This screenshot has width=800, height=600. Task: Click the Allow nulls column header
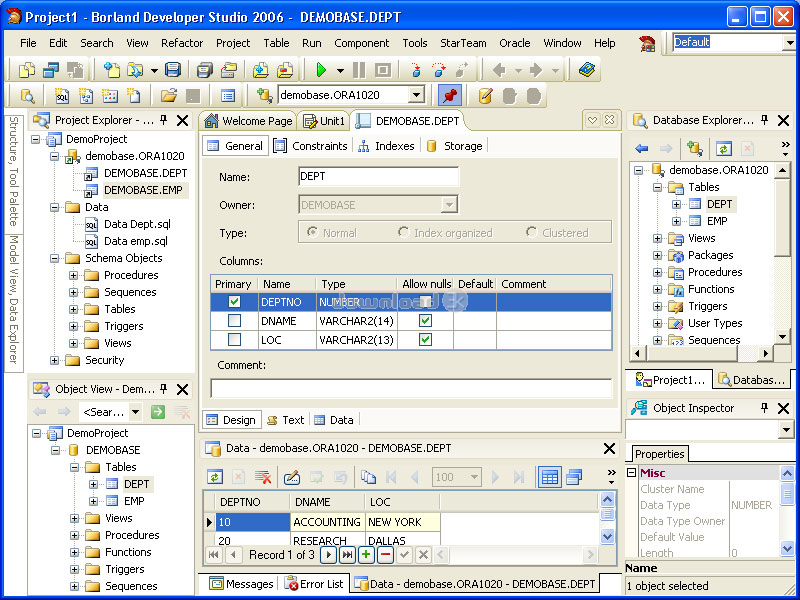coord(427,284)
